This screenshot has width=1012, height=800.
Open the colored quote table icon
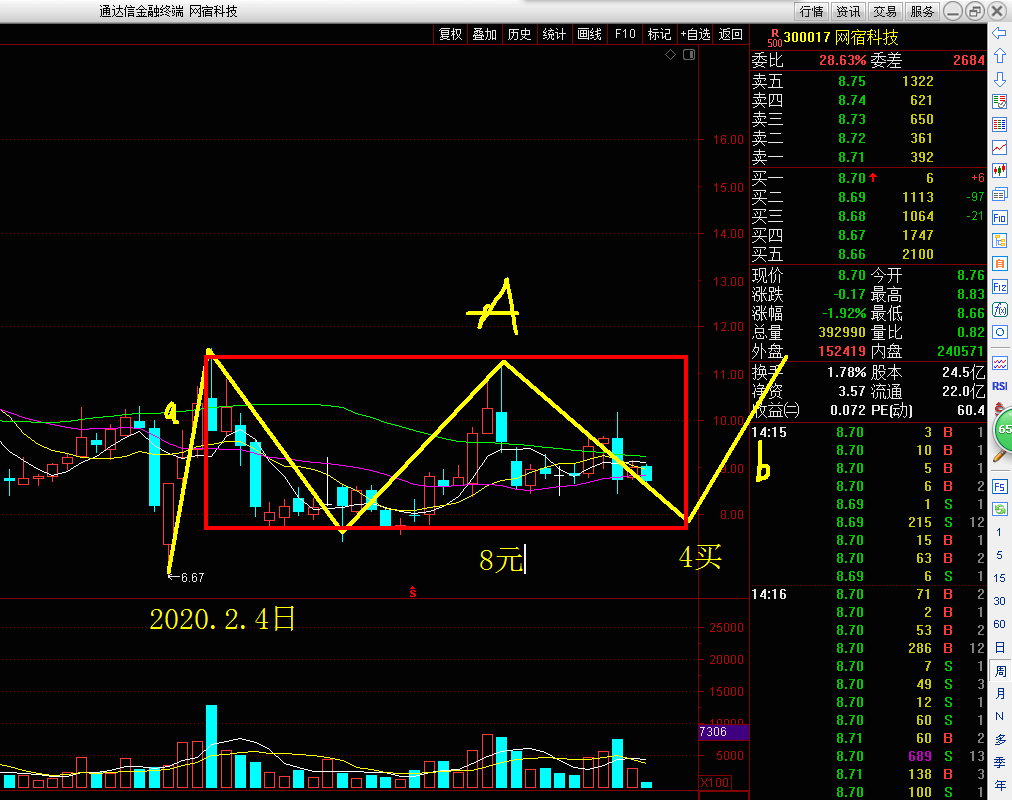(999, 125)
